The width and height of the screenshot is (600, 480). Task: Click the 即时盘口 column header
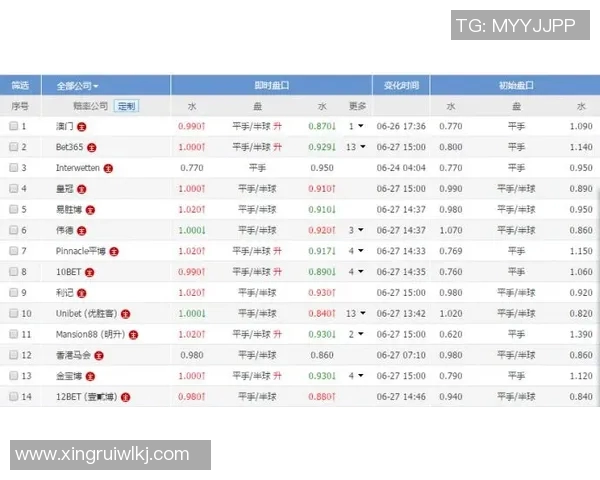pyautogui.click(x=271, y=85)
